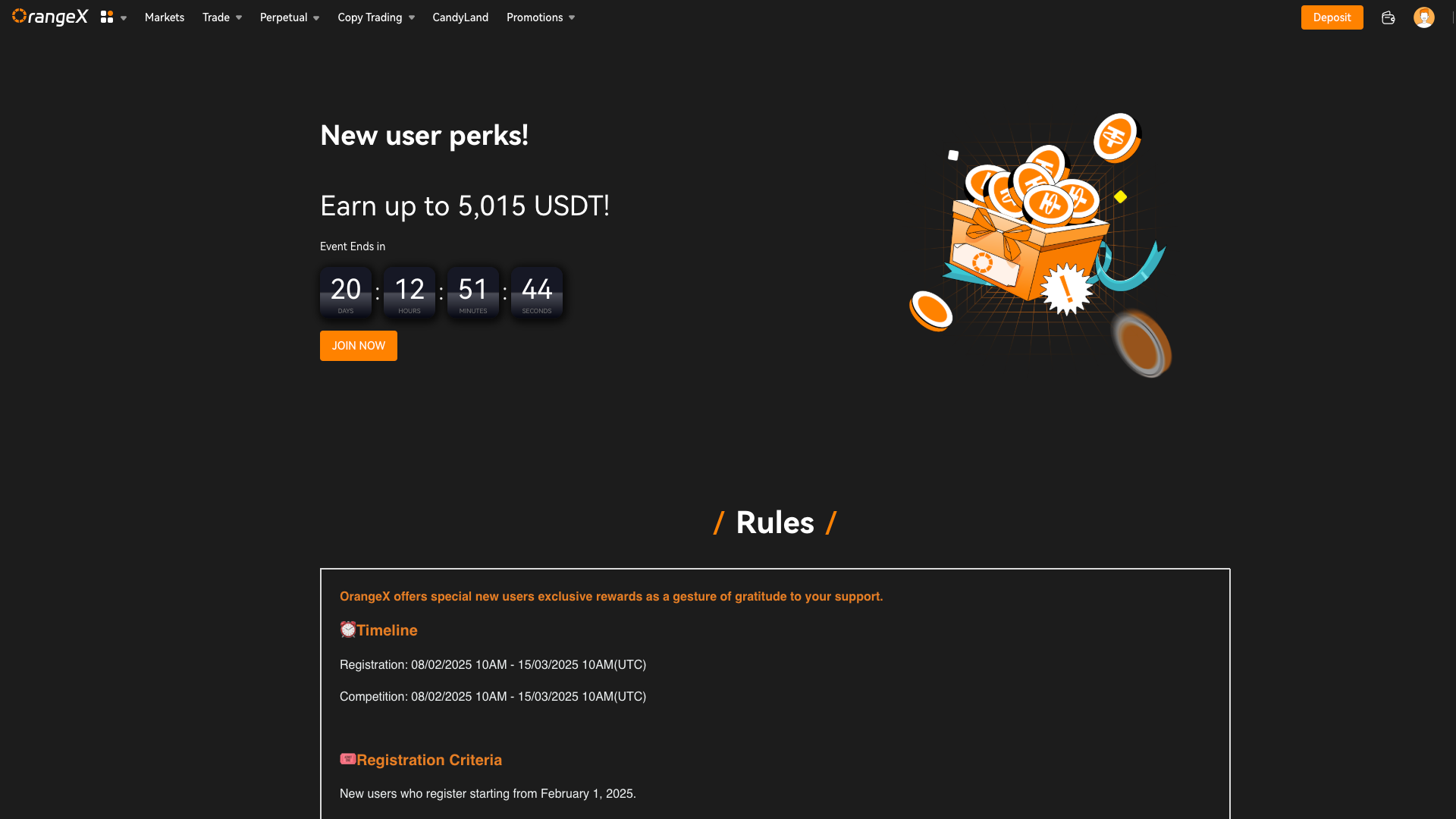Click the "New user perks!" heading

point(425,136)
